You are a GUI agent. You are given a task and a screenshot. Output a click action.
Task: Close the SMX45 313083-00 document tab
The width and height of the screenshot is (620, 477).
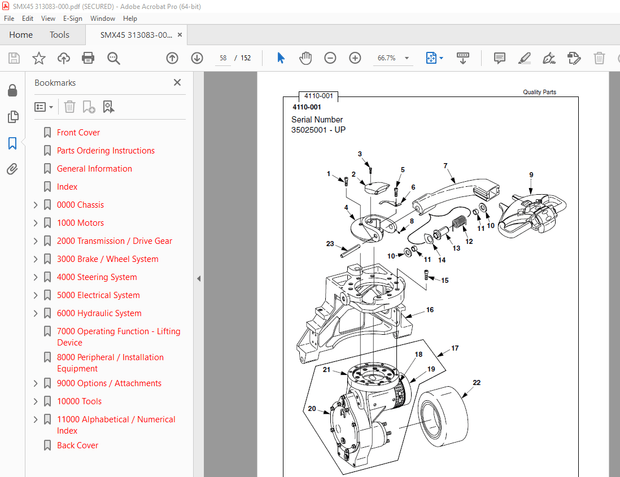(180, 35)
